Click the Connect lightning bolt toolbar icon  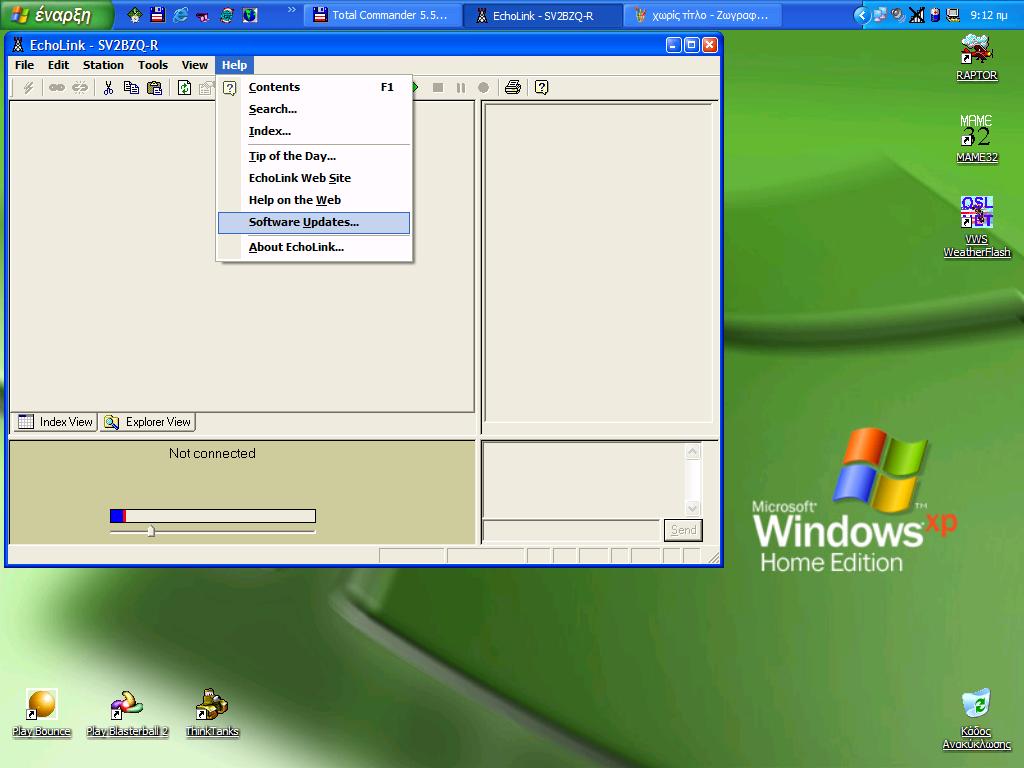click(x=28, y=88)
